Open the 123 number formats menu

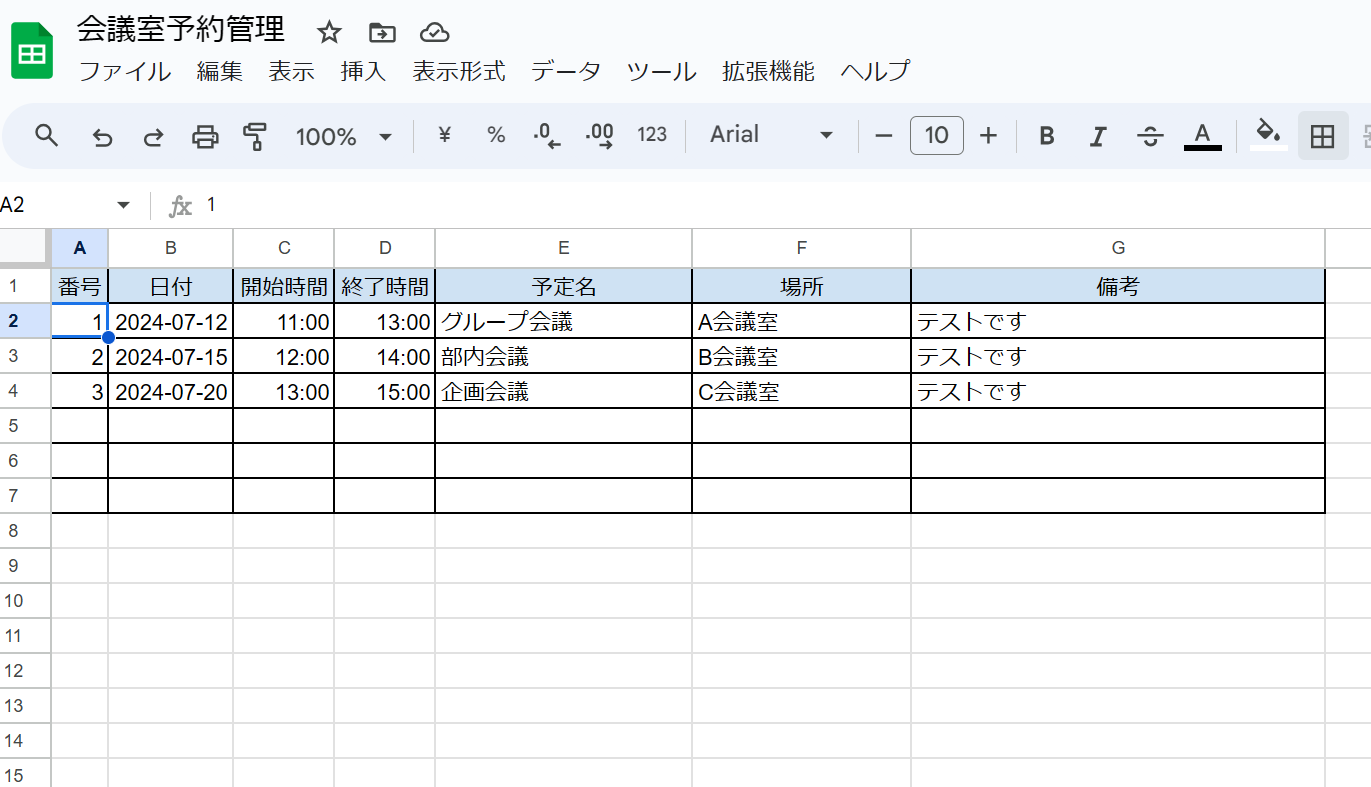[x=652, y=135]
